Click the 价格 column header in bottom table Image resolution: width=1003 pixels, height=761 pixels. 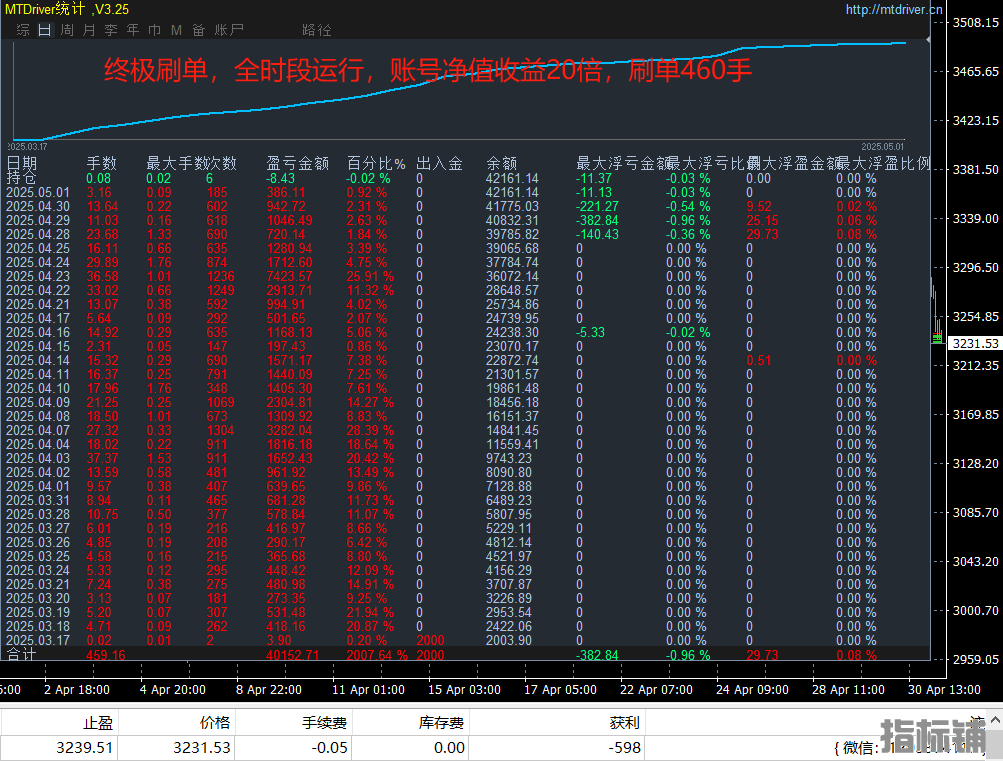pos(215,723)
